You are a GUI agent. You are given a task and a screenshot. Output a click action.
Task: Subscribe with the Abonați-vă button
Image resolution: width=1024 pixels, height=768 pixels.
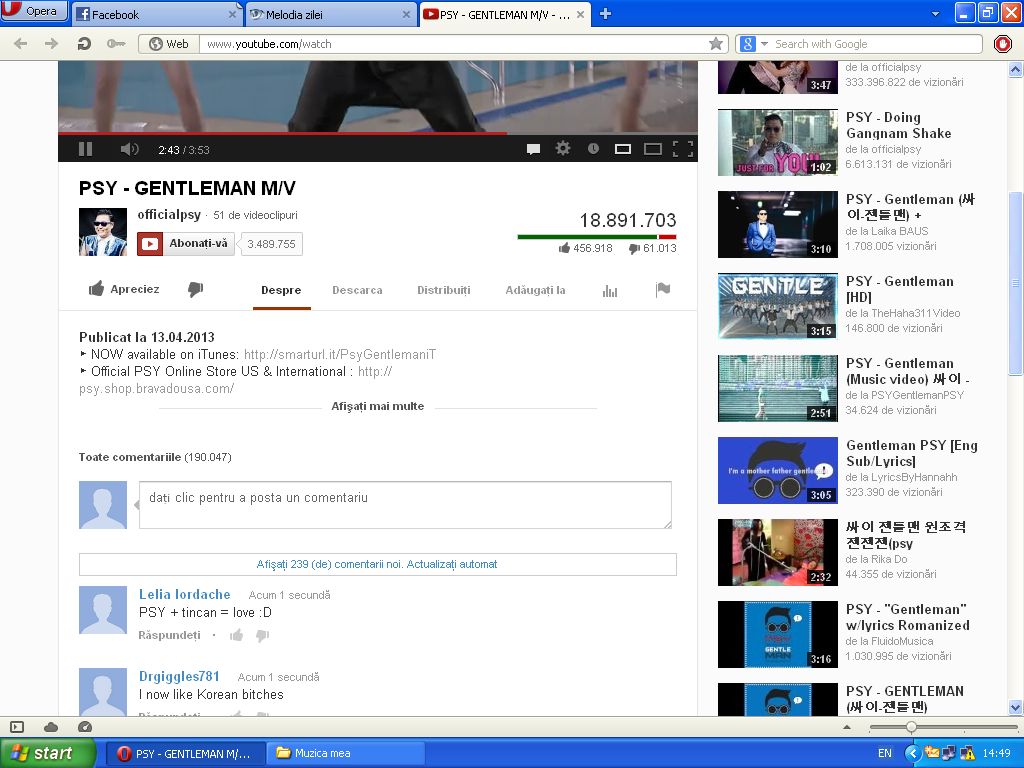tap(185, 244)
